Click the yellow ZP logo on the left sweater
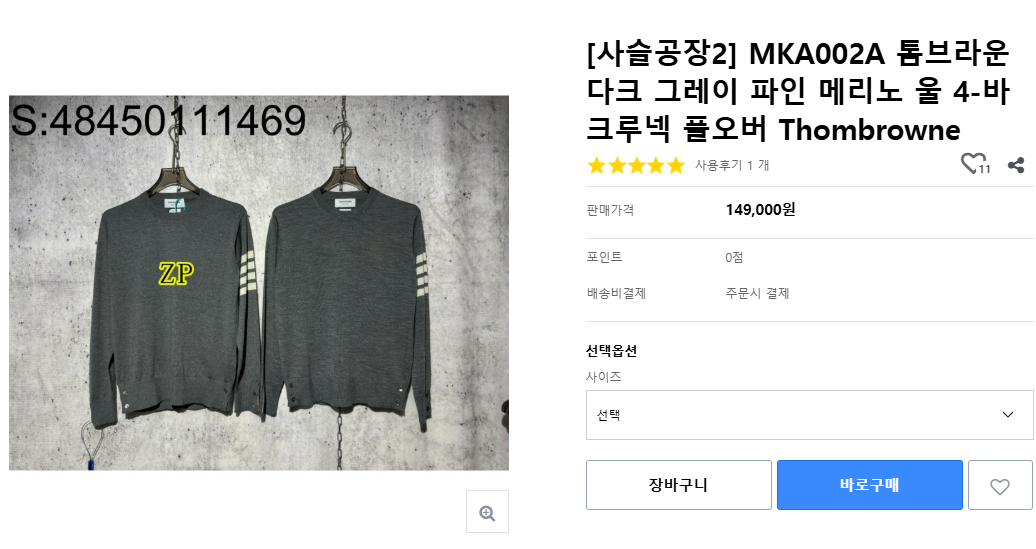This screenshot has width=1036, height=549. 176,273
